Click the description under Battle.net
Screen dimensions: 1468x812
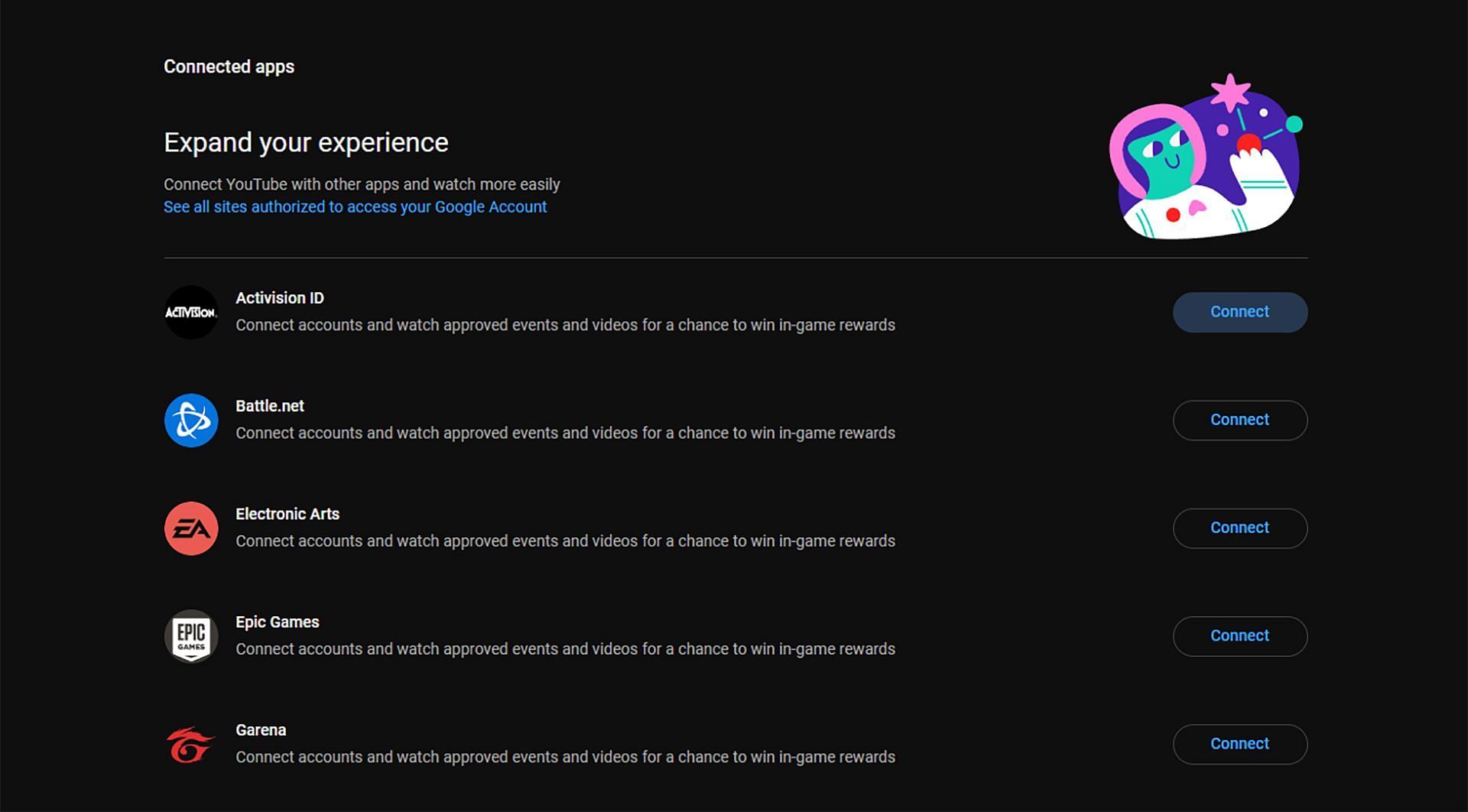(565, 433)
